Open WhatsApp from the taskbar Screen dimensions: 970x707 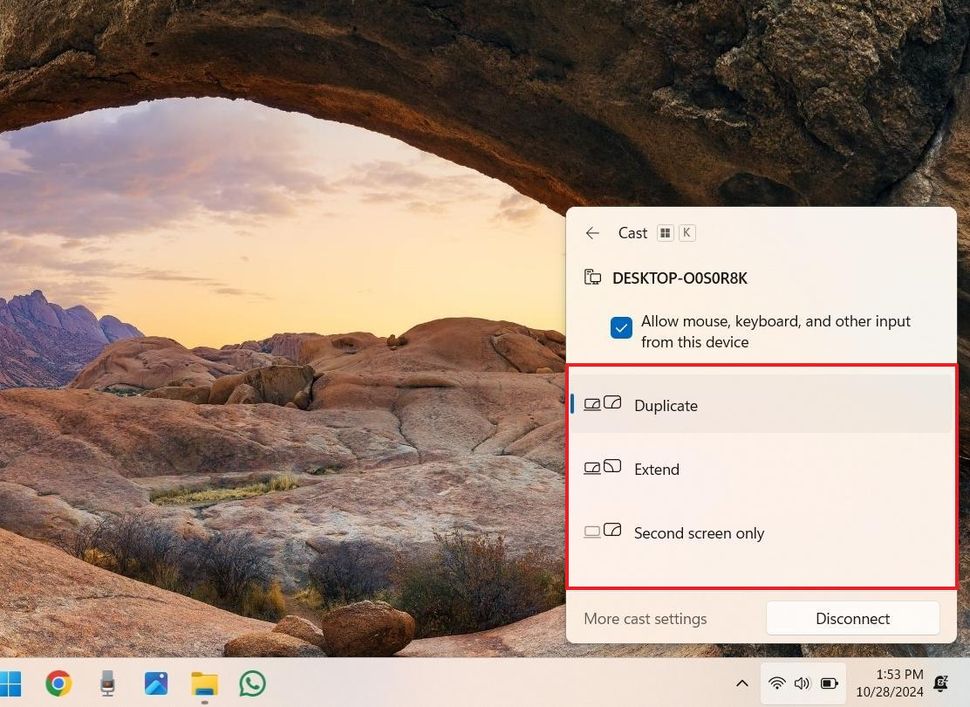point(251,683)
